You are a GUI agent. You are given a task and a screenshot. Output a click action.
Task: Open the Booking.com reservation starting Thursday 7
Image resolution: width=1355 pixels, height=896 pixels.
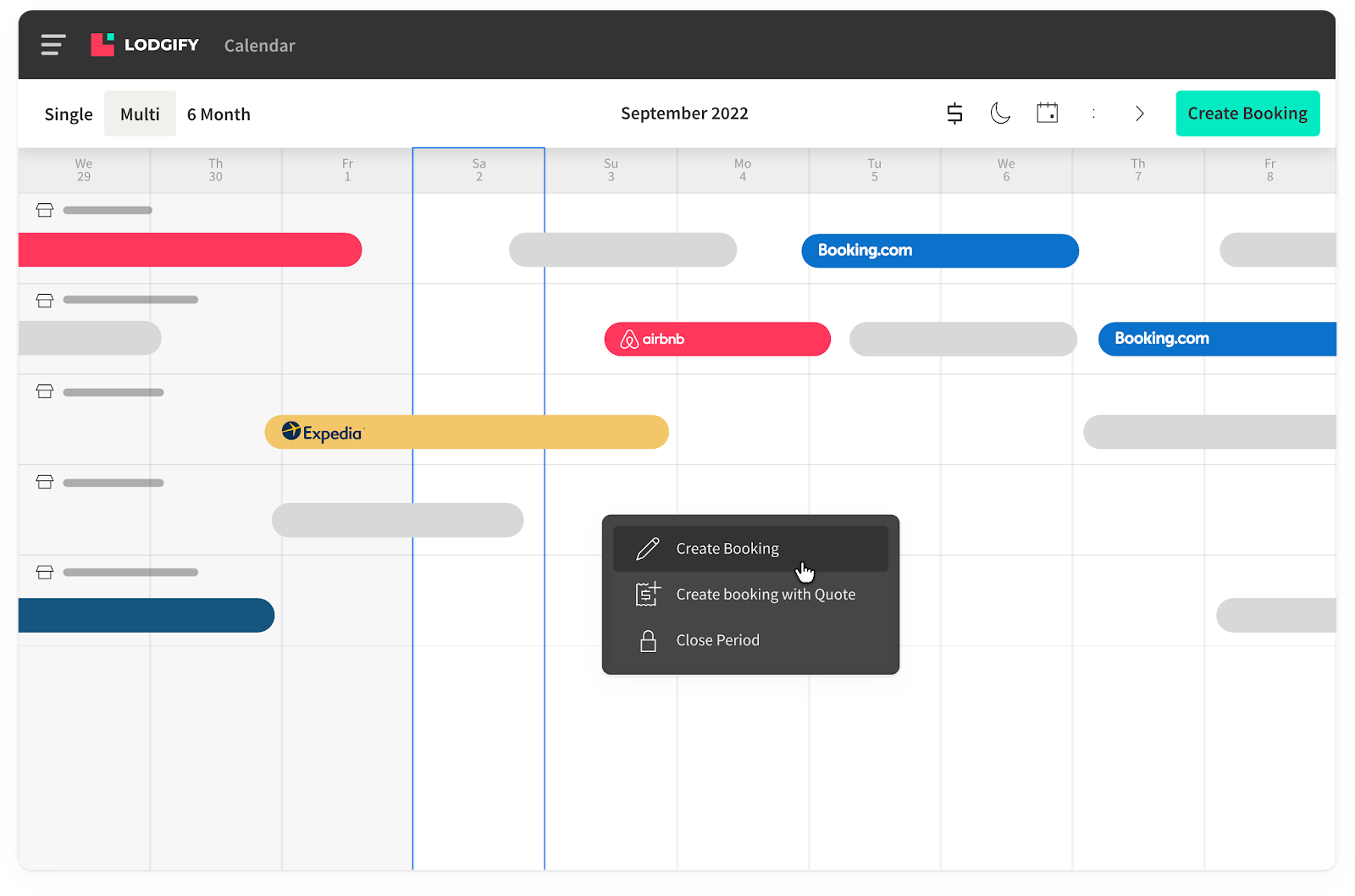(1217, 339)
